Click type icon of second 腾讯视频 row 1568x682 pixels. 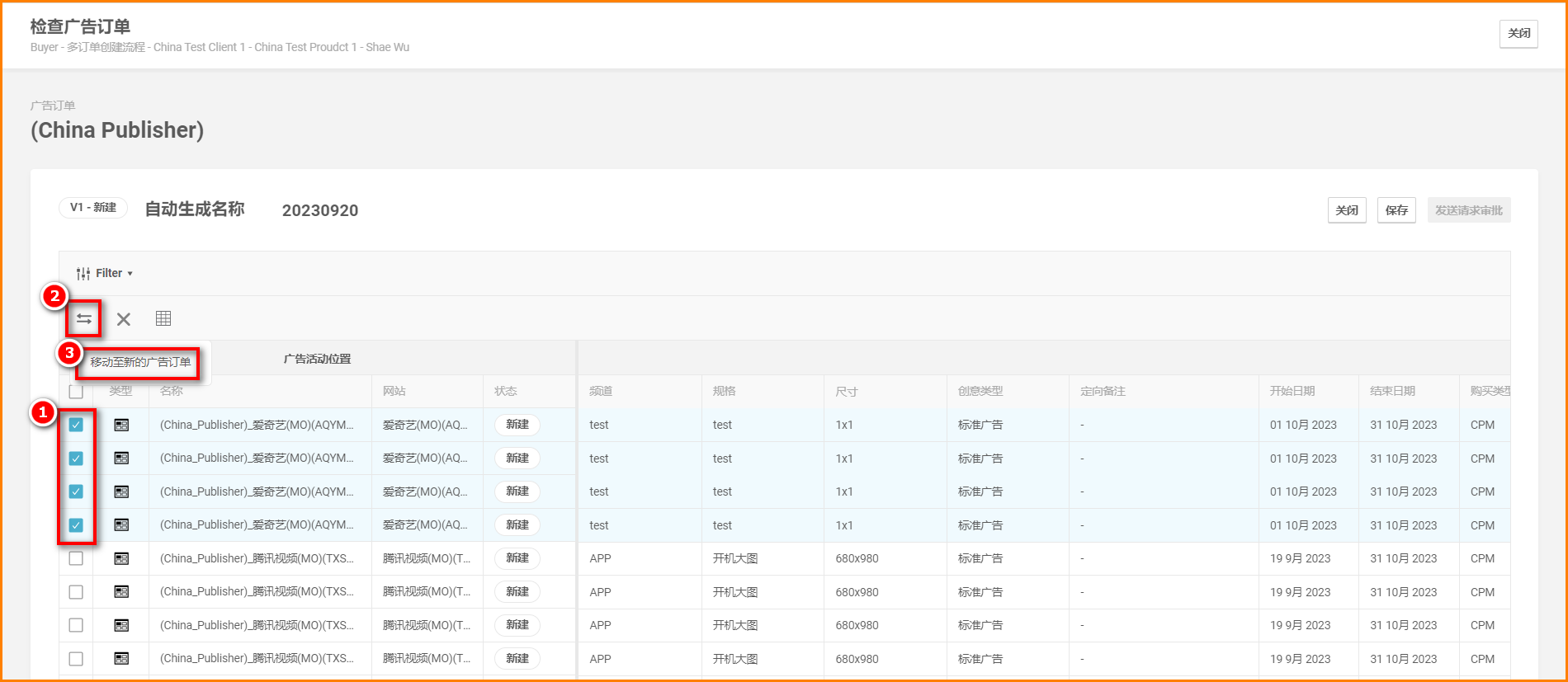pos(121,592)
